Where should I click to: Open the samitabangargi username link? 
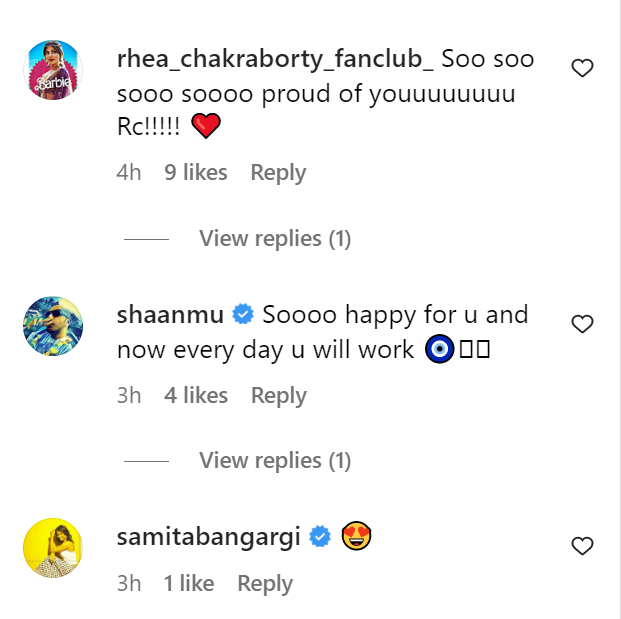[x=208, y=537]
